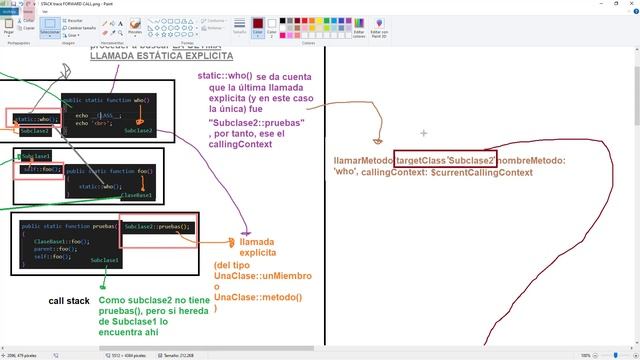Select the Color 2 background box
Viewport: 640px width, 360px height.
point(272,28)
